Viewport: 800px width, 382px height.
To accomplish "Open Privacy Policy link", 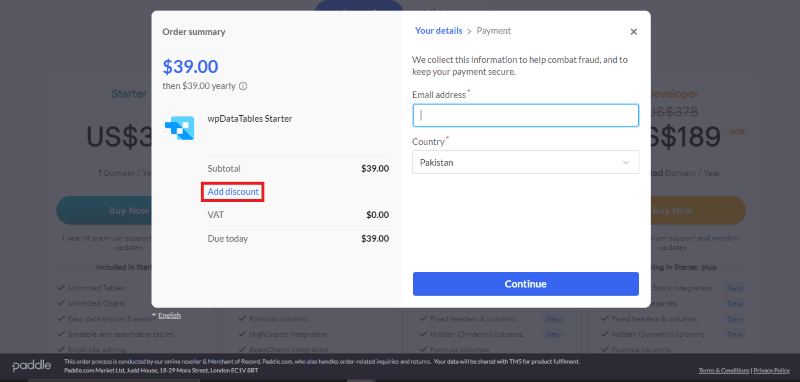I will (771, 370).
